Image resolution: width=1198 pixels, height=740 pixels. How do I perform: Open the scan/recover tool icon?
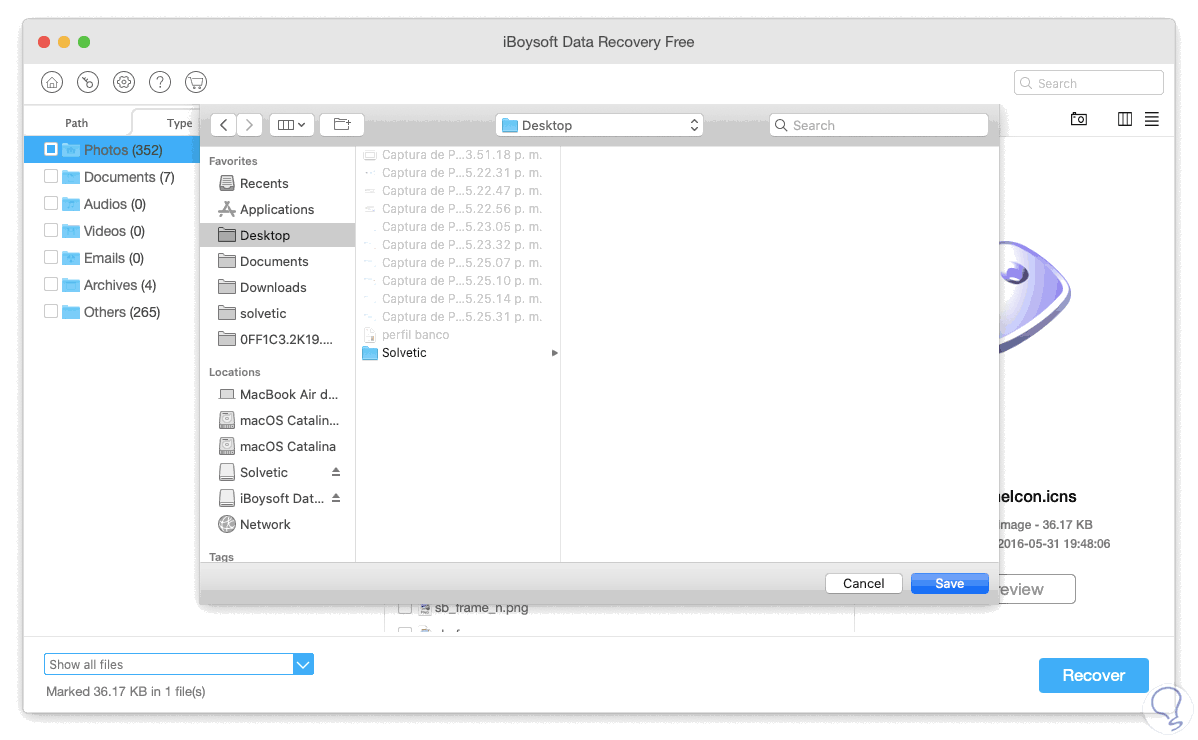88,82
